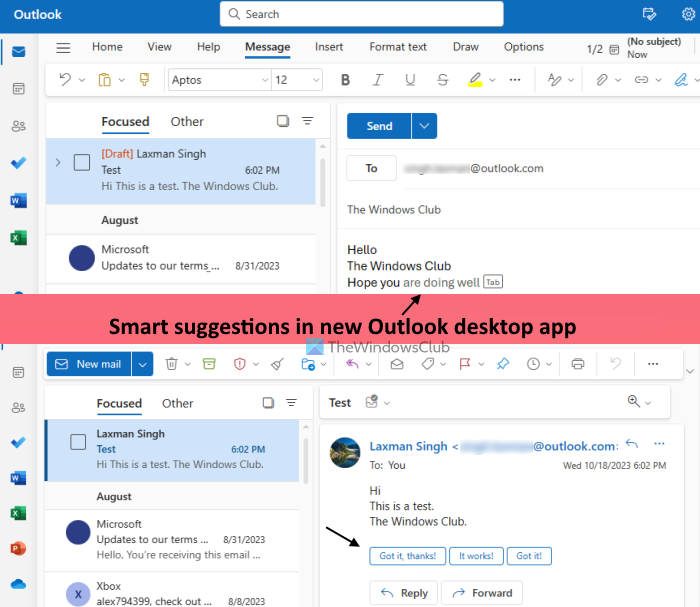Open more formatting options ellipsis in ribbon
The image size is (700, 607).
(x=515, y=80)
